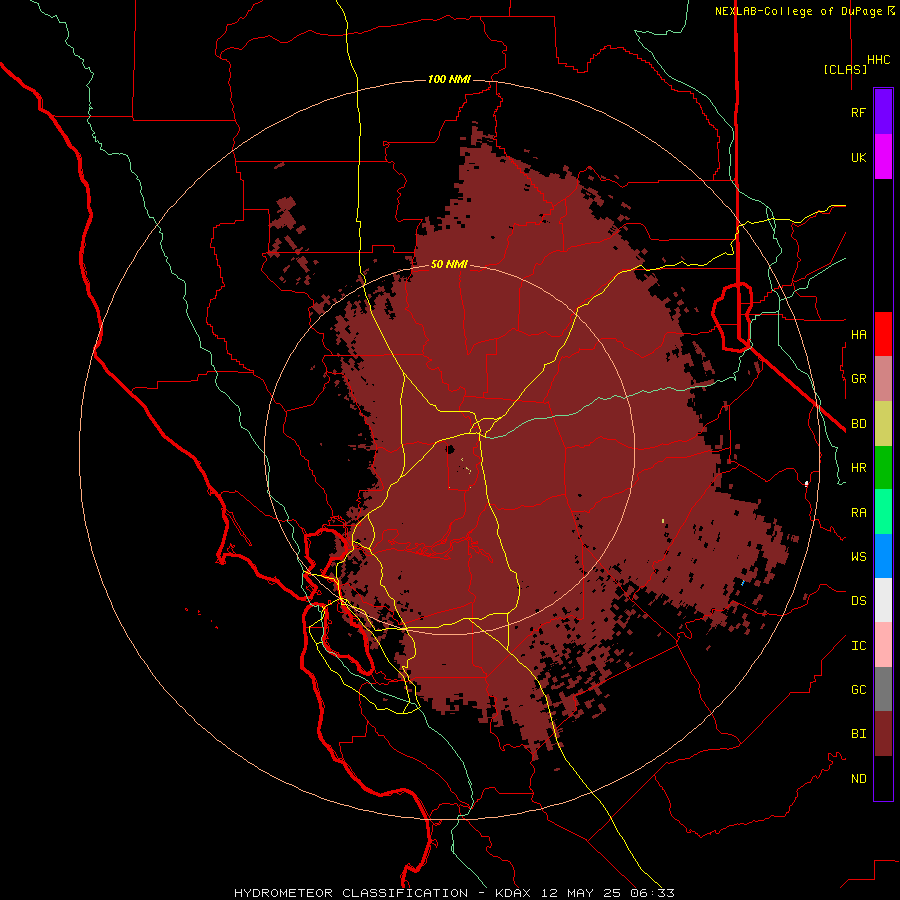This screenshot has height=900, width=900.
Task: Click the ND black legend swatch
Action: click(883, 778)
